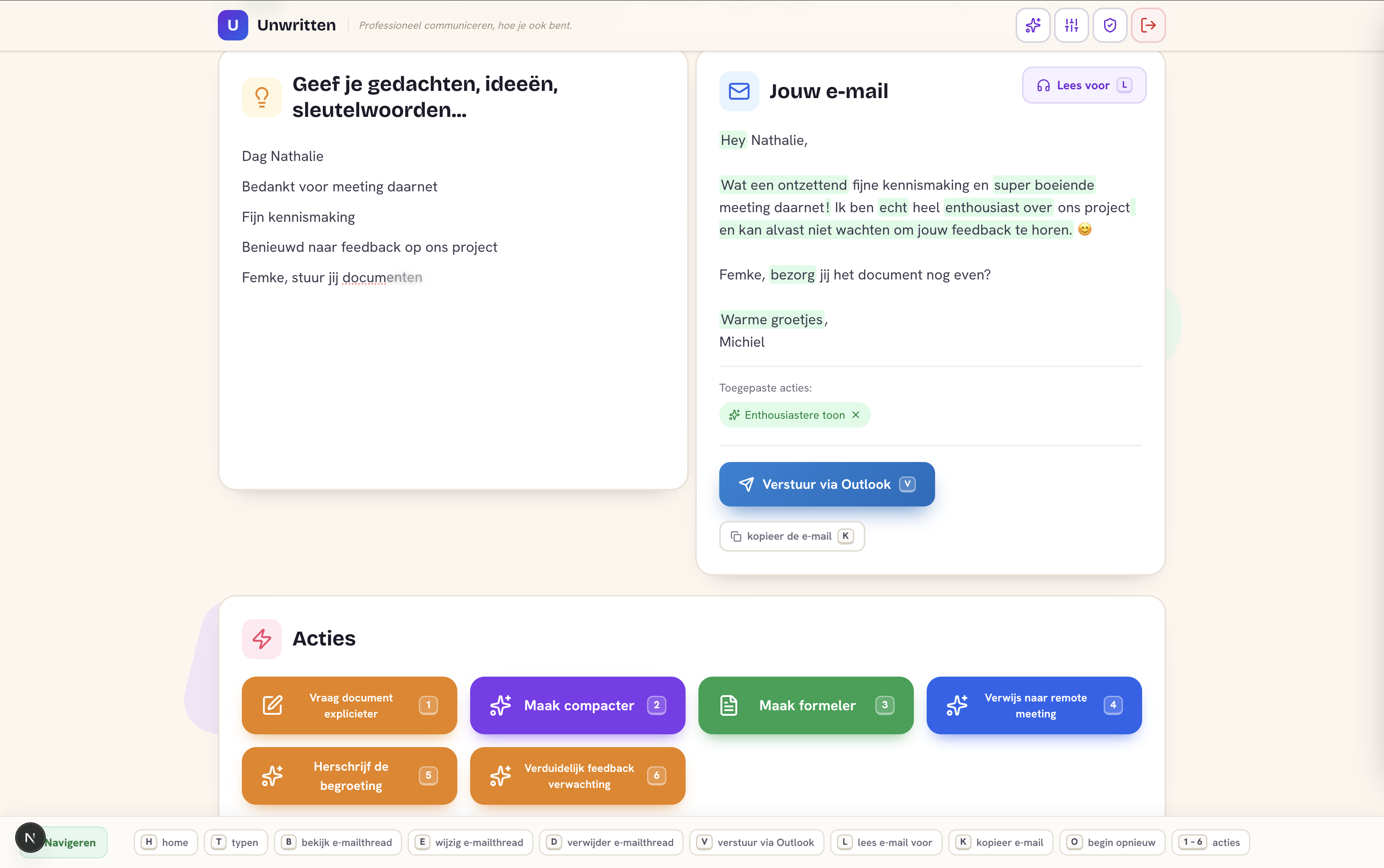Click the lightbulb ideas icon

[262, 97]
